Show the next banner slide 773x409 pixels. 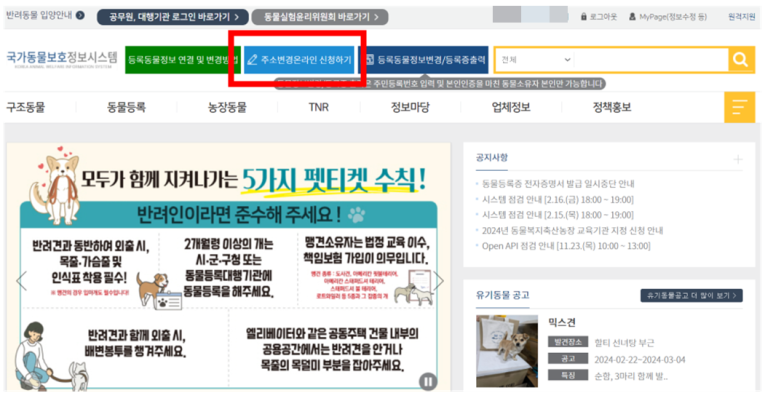click(x=439, y=281)
